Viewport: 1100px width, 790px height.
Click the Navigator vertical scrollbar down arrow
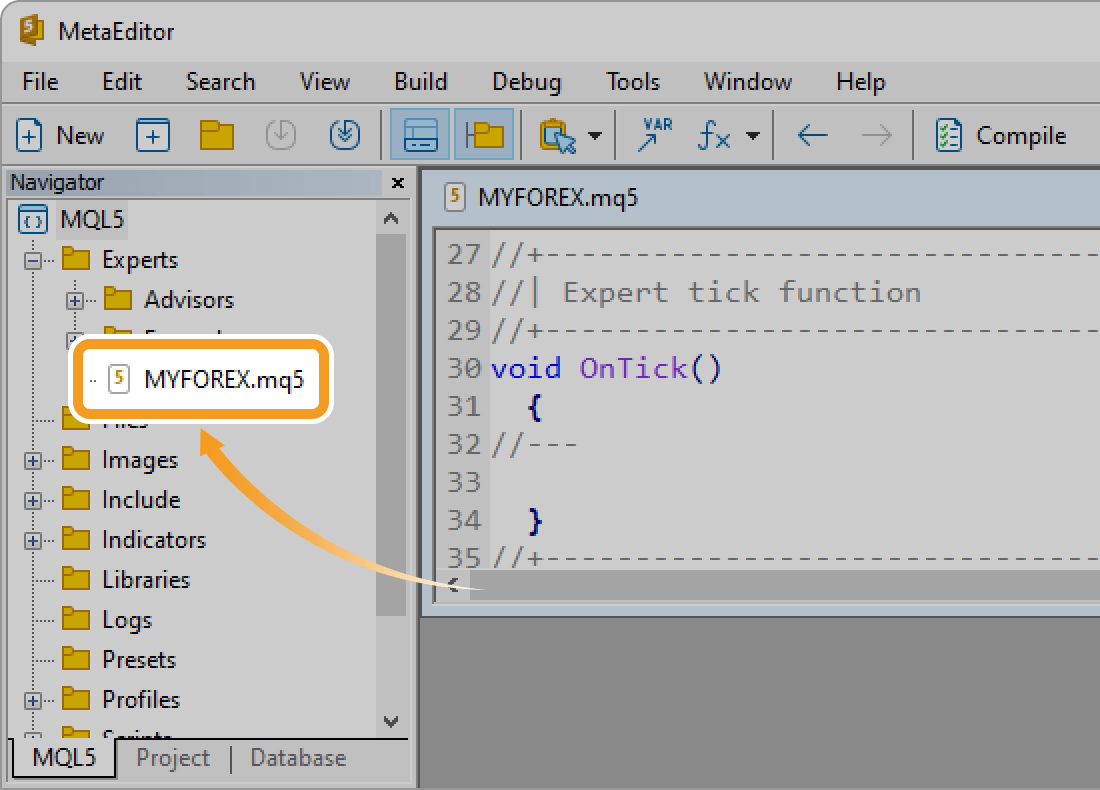391,721
